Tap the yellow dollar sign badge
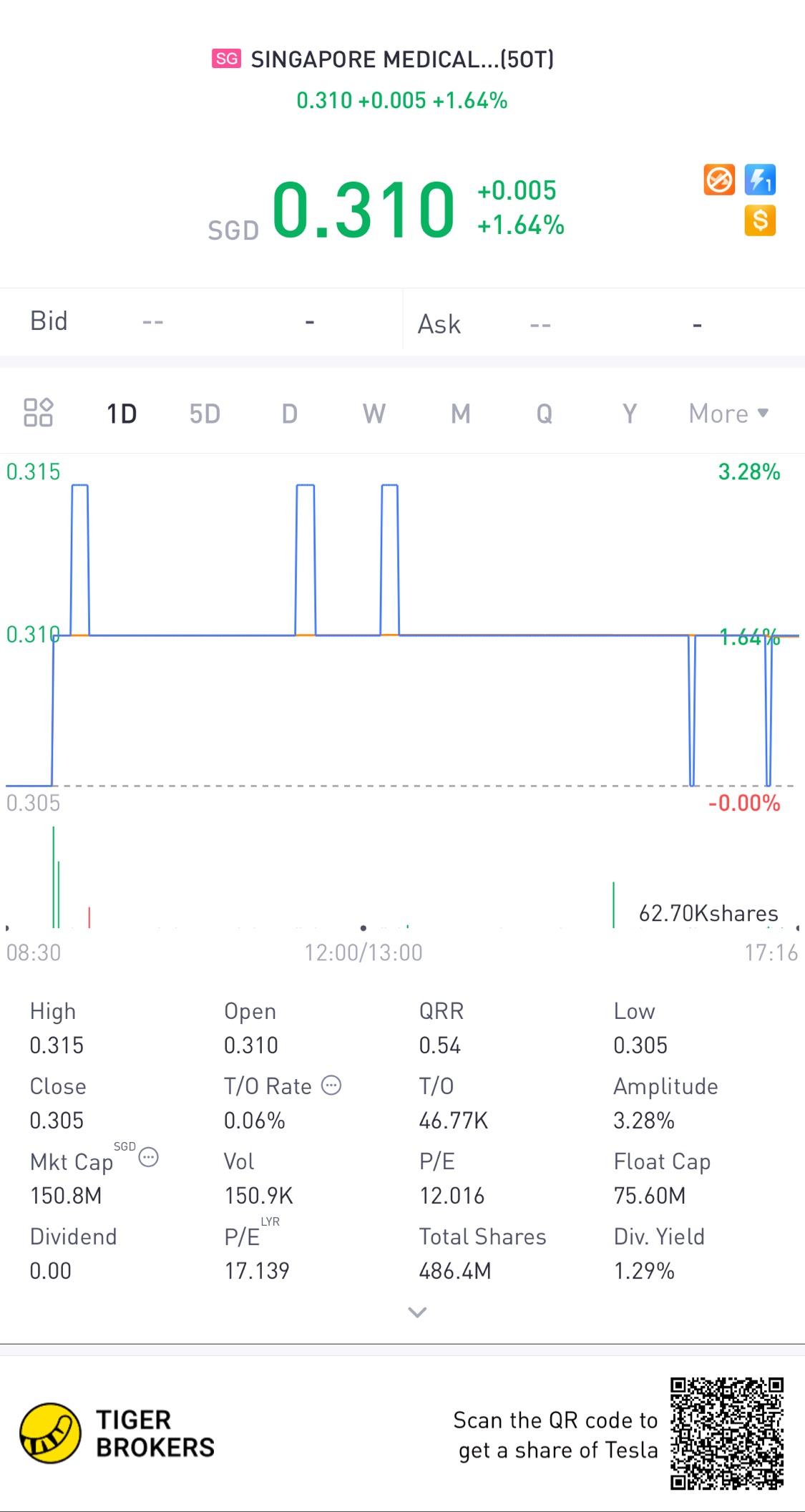 760,220
